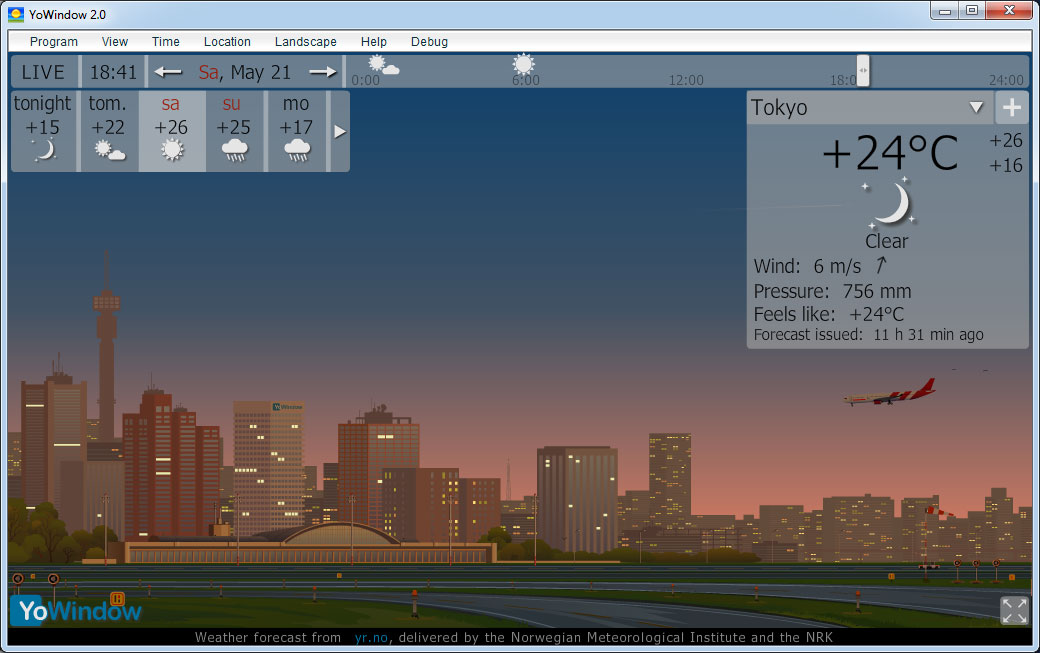Click the 18:41 time display

point(113,72)
